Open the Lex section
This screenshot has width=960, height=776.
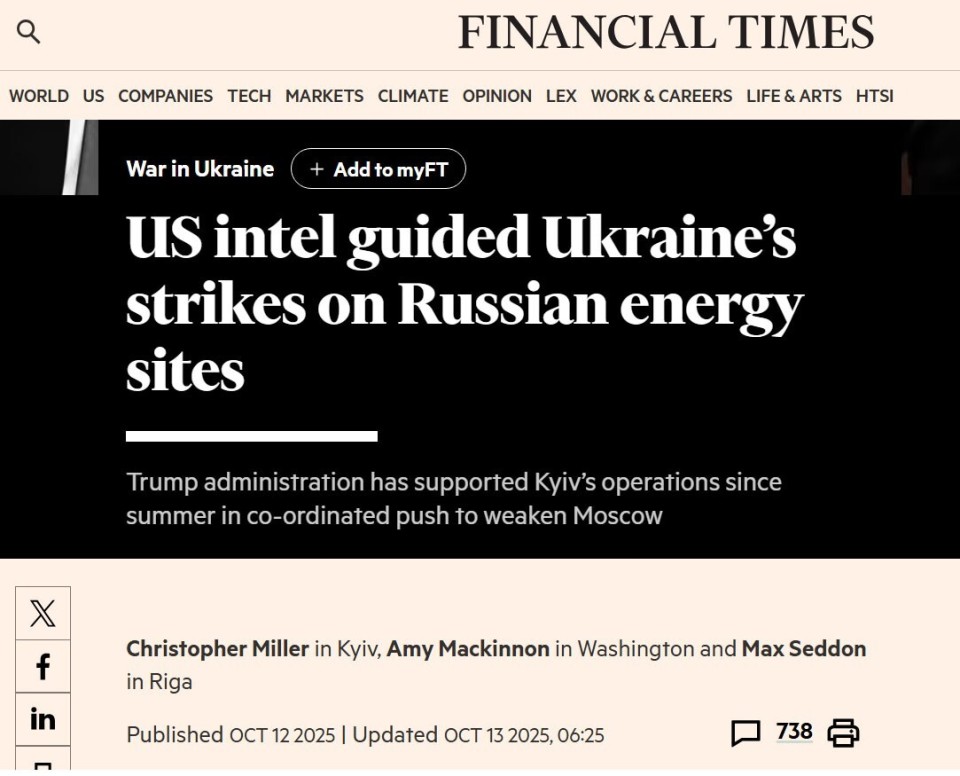(561, 96)
